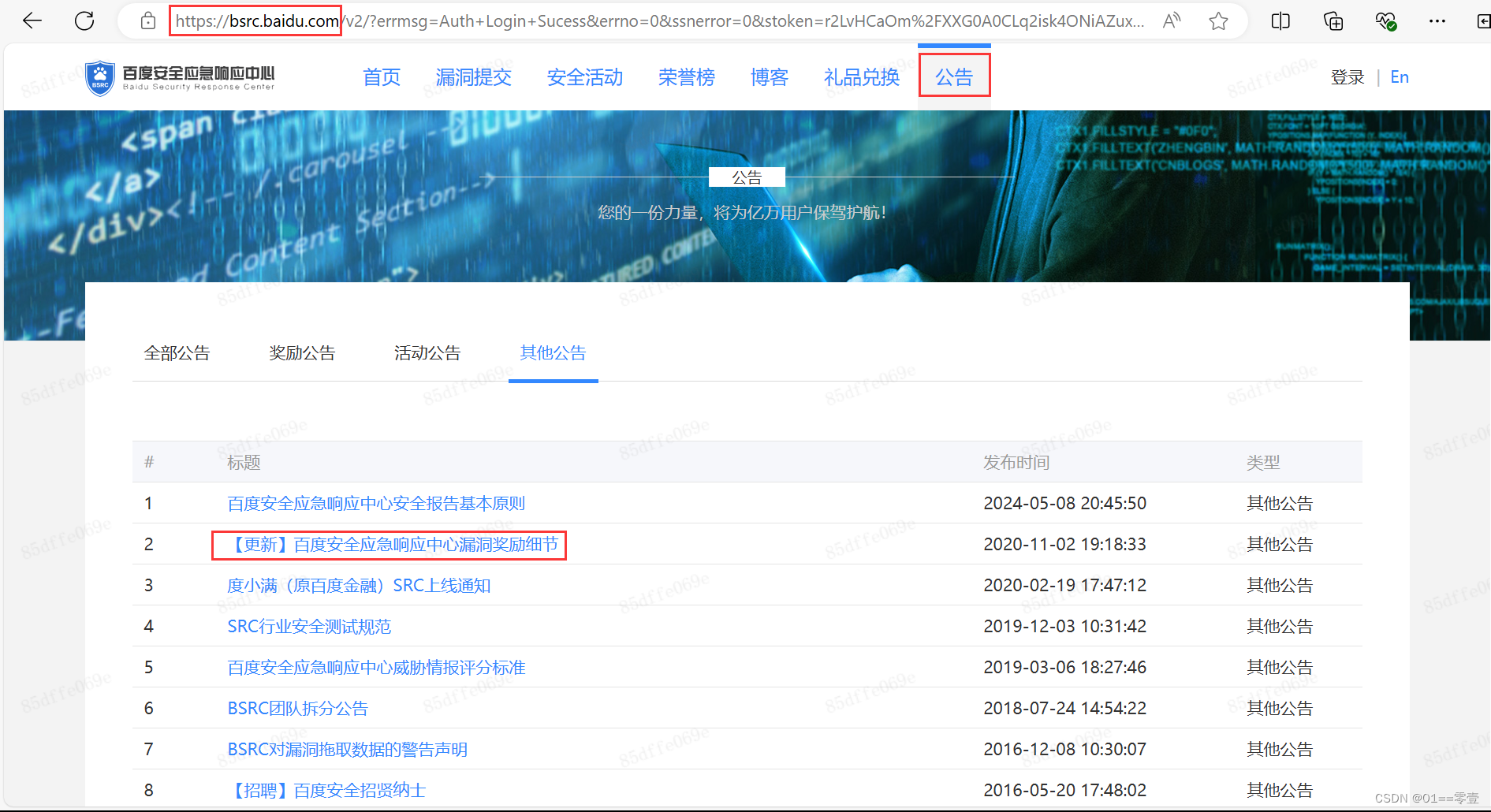Click the date 2016-12-08 10:30:07

[1065, 750]
